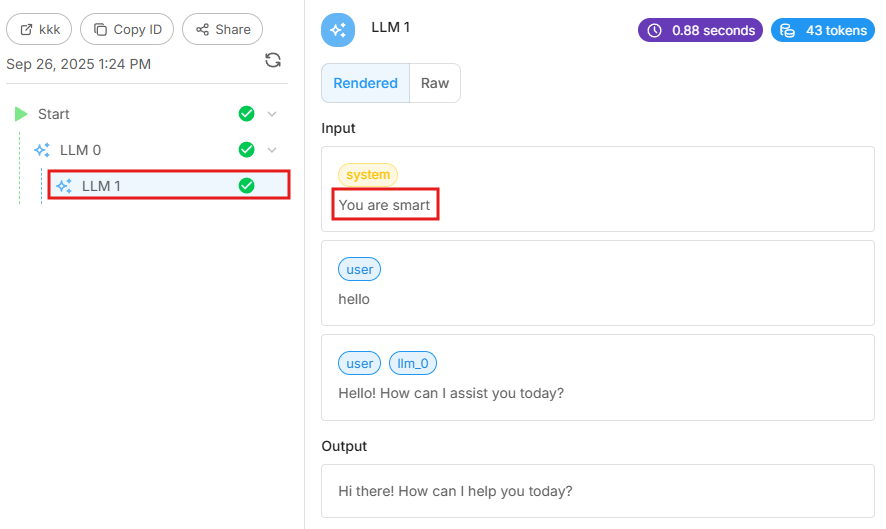Select the LLM 1 tree row

coord(150,186)
